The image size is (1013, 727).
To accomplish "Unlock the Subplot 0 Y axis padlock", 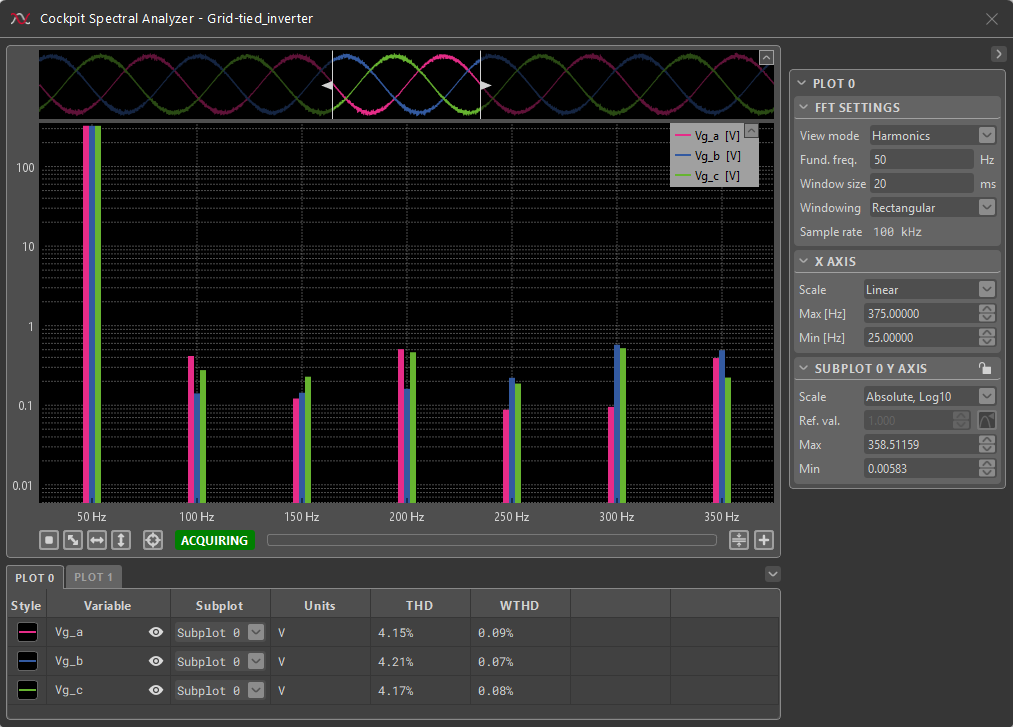I will [985, 368].
